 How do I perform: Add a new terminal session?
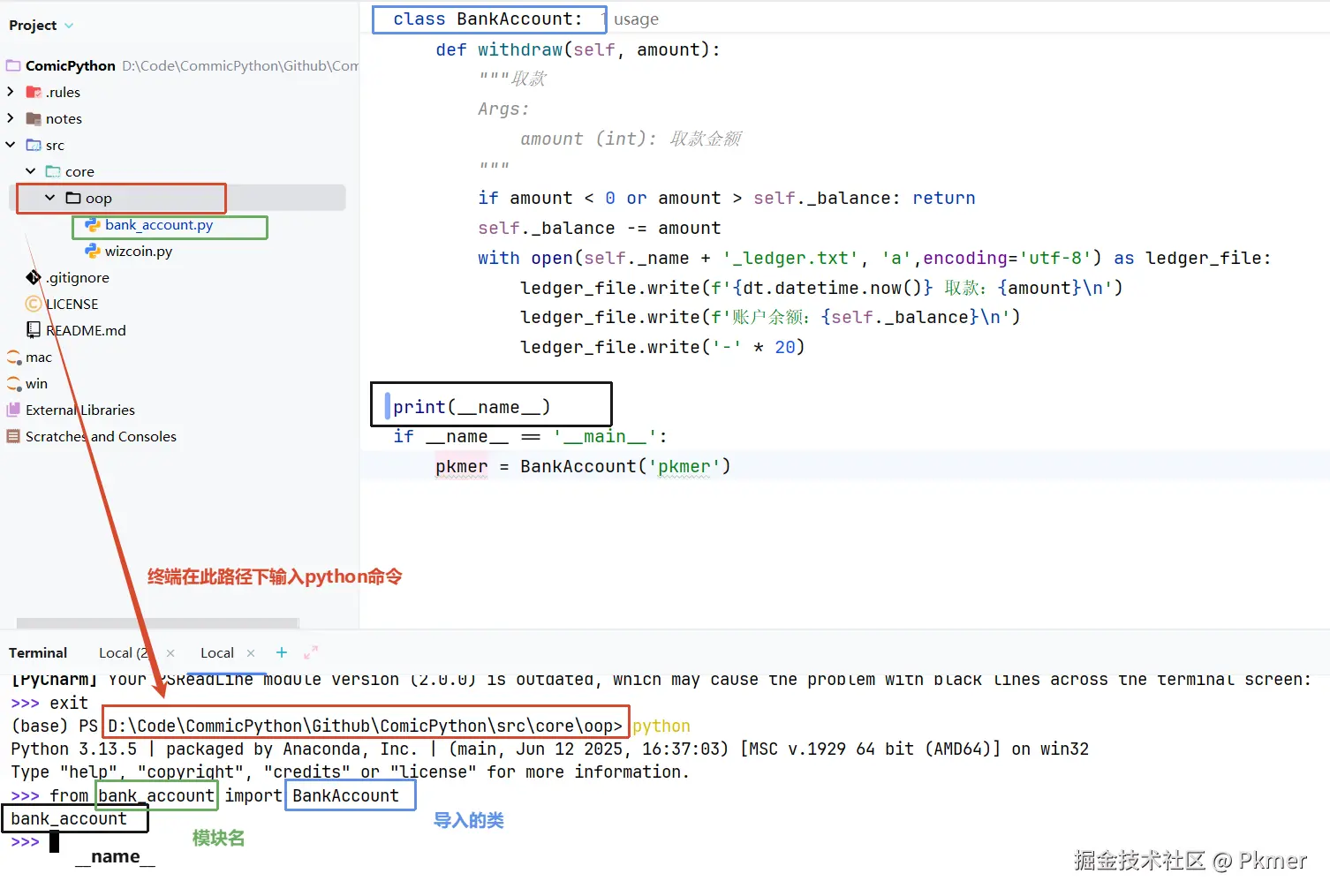(x=282, y=652)
